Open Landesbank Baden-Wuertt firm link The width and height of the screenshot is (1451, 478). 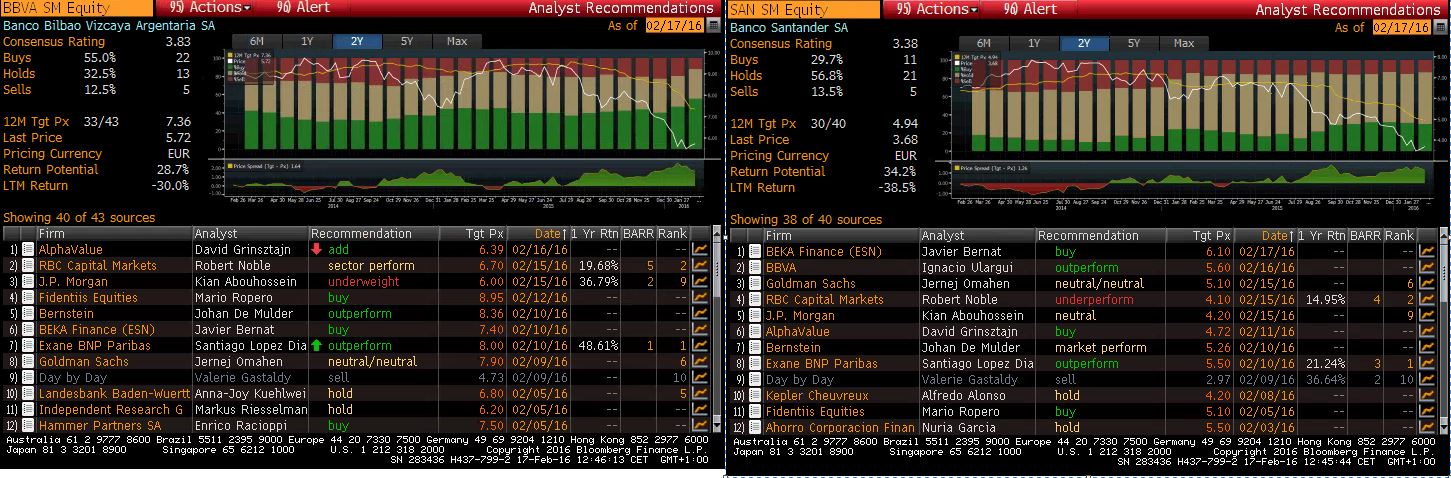(x=114, y=394)
